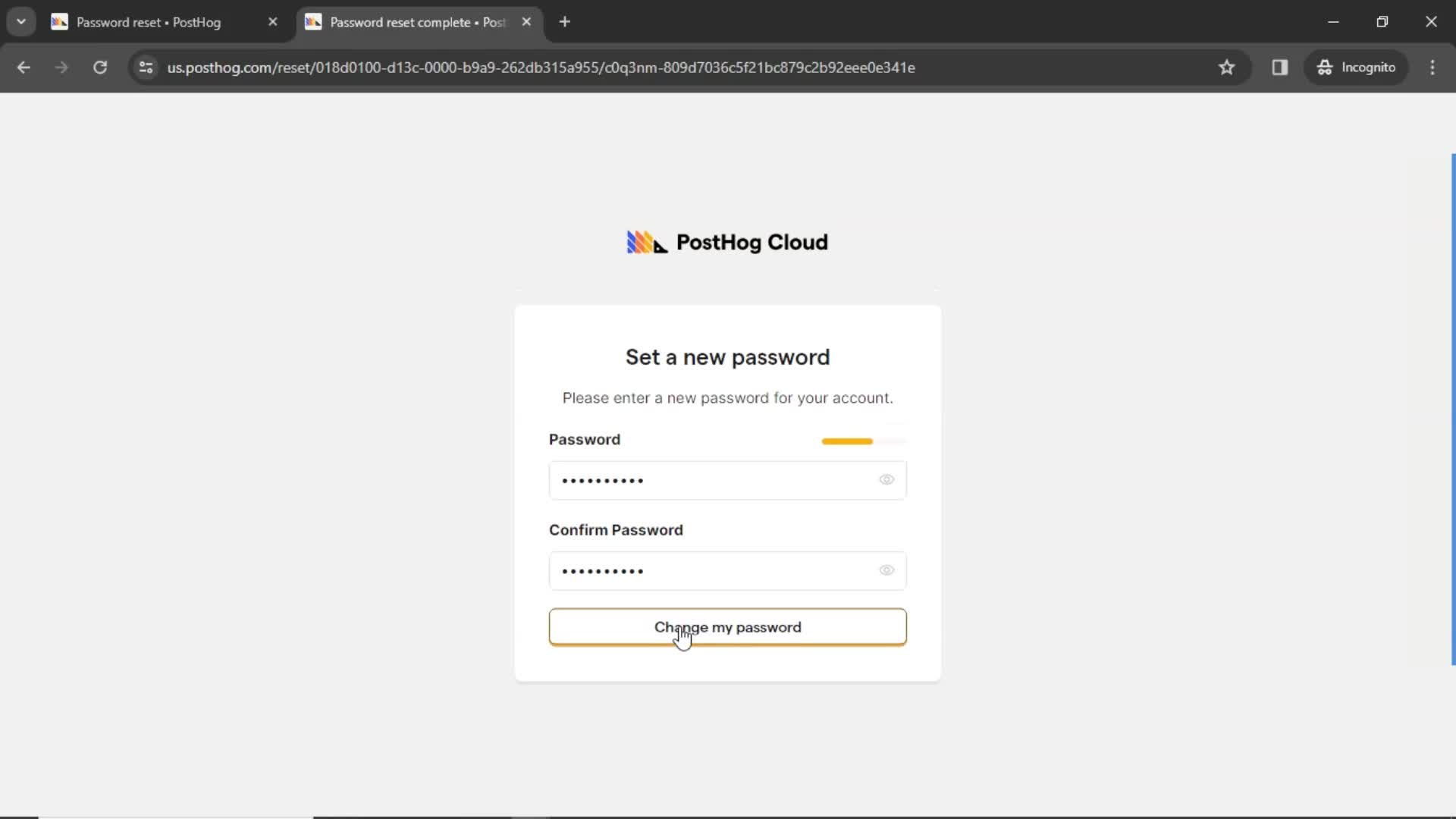This screenshot has height=819, width=1456.
Task: Click the browser profile/extensions icon
Action: click(x=1280, y=67)
